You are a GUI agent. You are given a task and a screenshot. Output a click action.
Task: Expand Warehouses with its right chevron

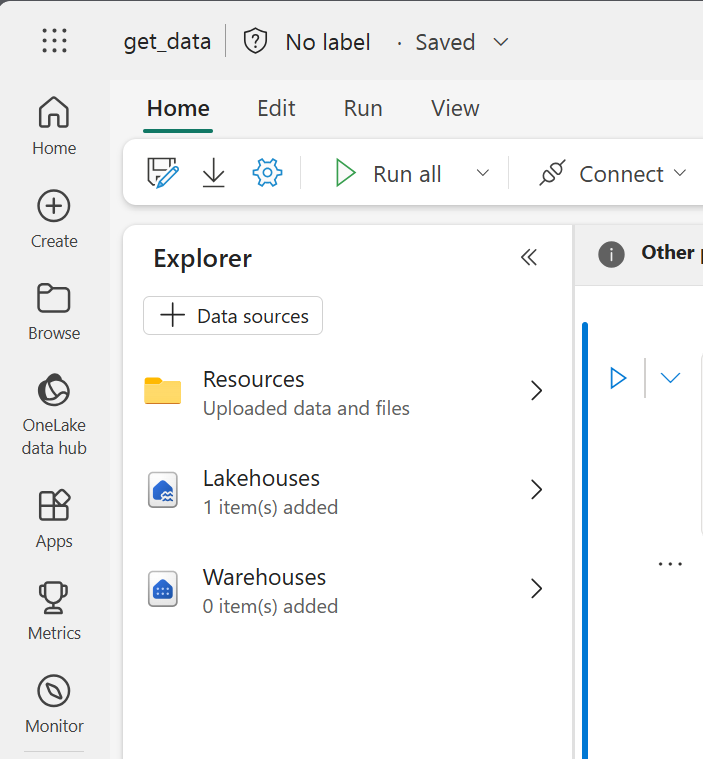536,589
